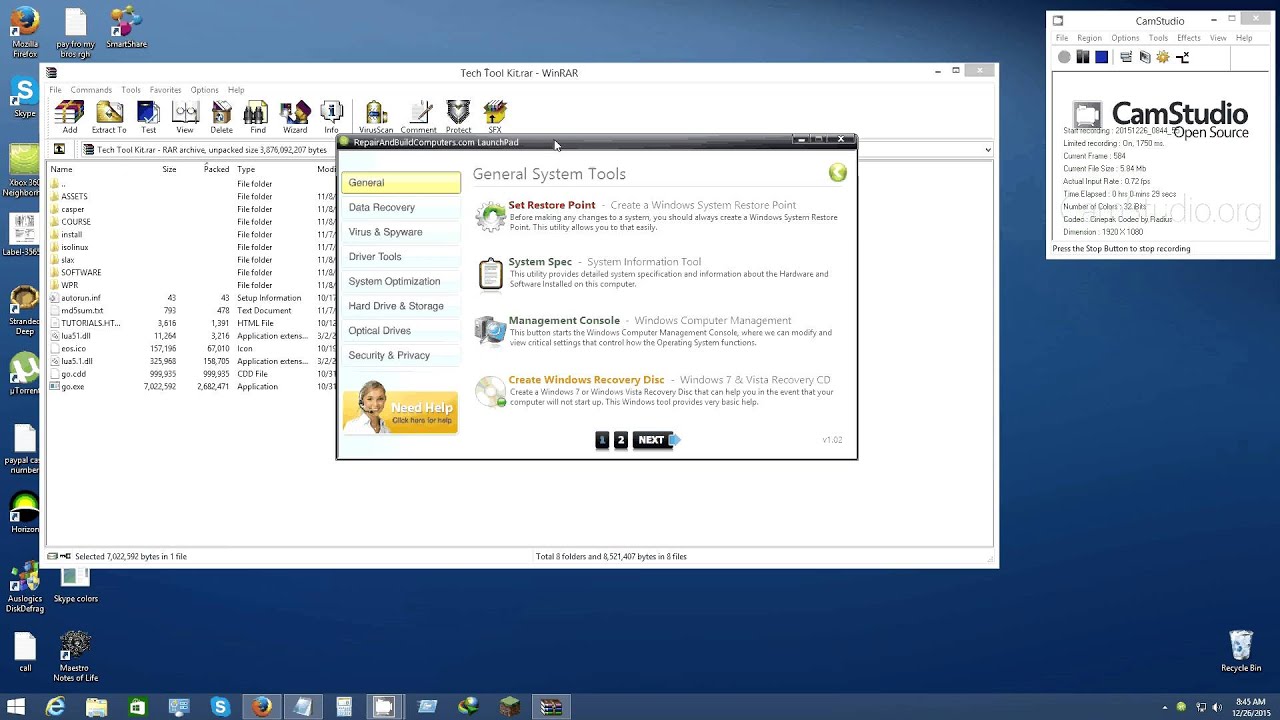This screenshot has height=720, width=1280.
Task: Open WinRAR File menu
Action: 55,90
